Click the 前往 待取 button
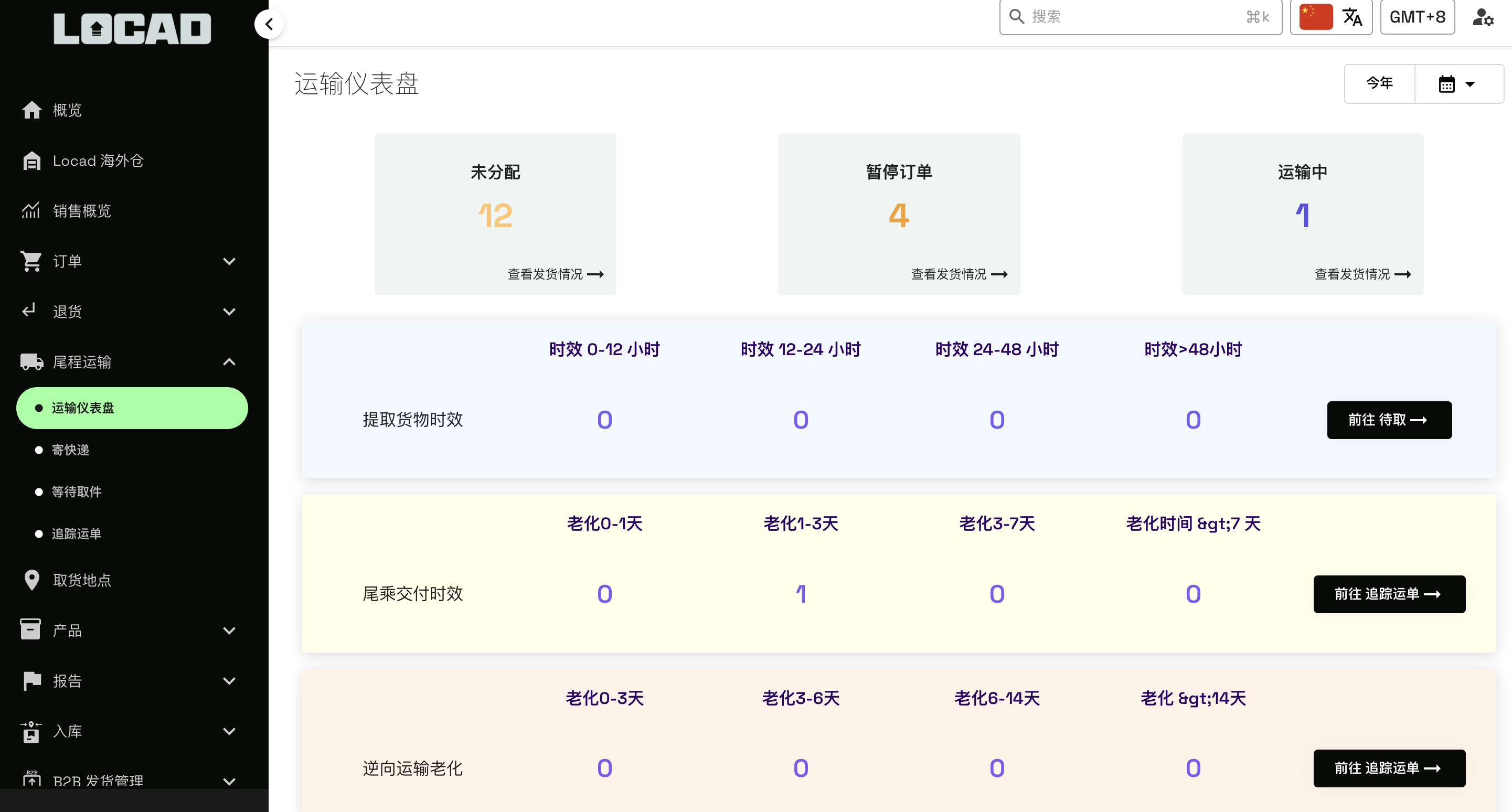1512x812 pixels. 1389,420
